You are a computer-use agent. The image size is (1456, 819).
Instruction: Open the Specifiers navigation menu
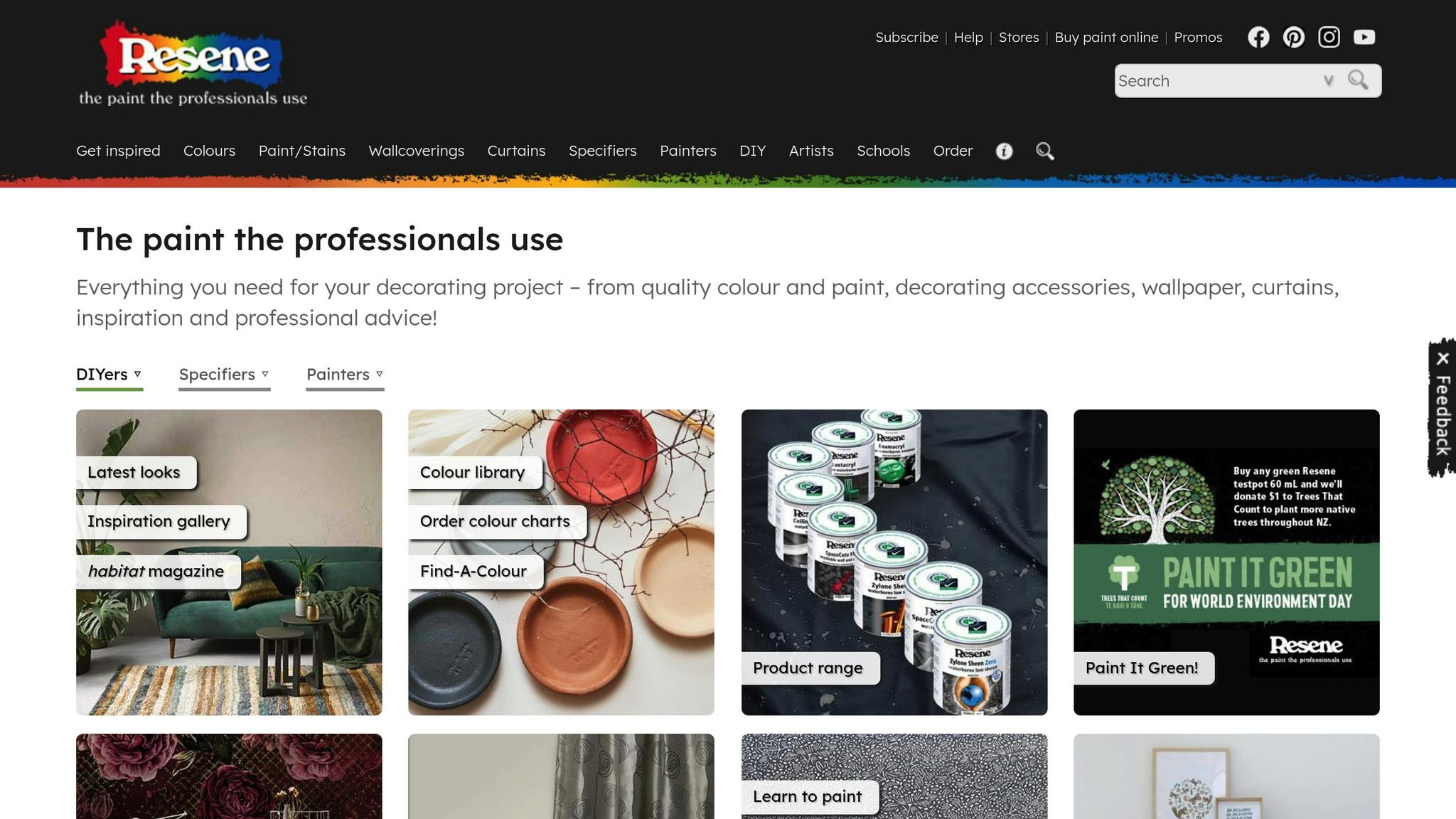pos(602,151)
